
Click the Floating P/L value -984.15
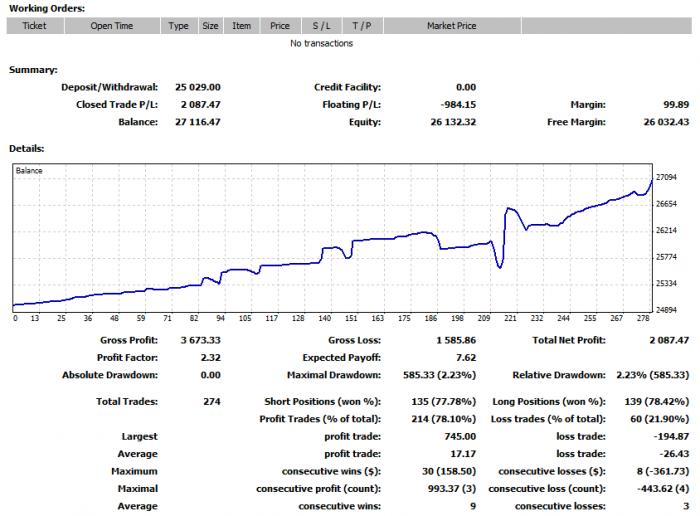click(458, 104)
